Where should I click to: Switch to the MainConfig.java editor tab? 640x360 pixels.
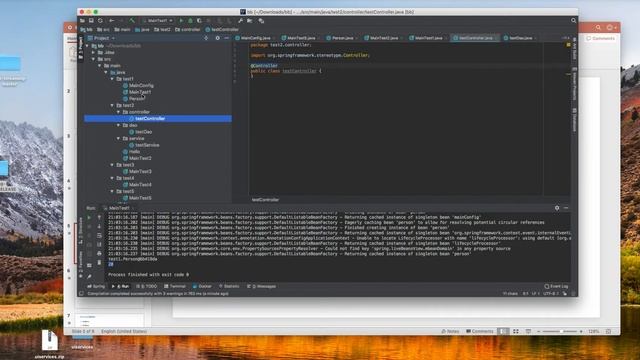click(256, 38)
